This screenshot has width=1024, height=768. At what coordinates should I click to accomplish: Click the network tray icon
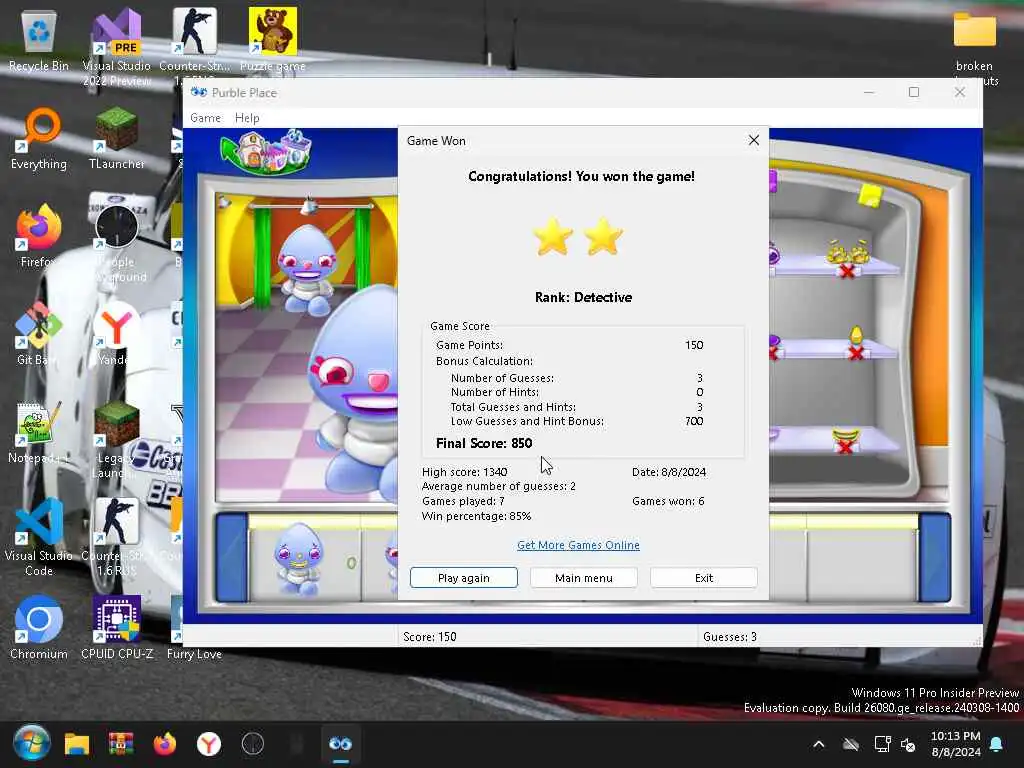click(882, 744)
